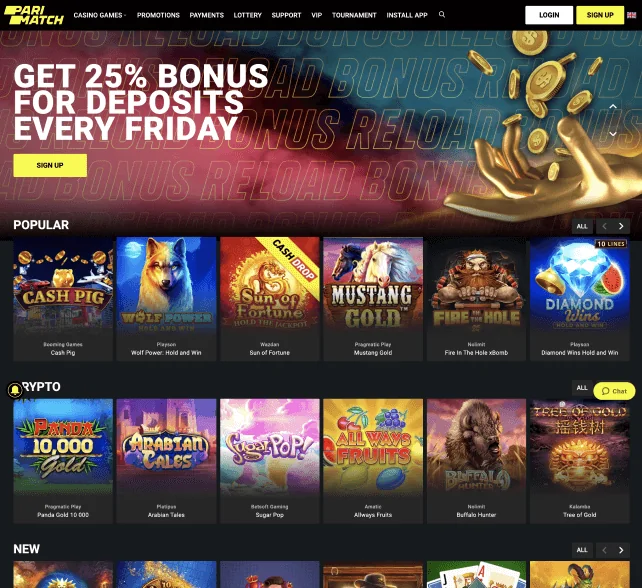Advance New games with right arrow
Viewport: 642px width, 588px height.
point(621,550)
